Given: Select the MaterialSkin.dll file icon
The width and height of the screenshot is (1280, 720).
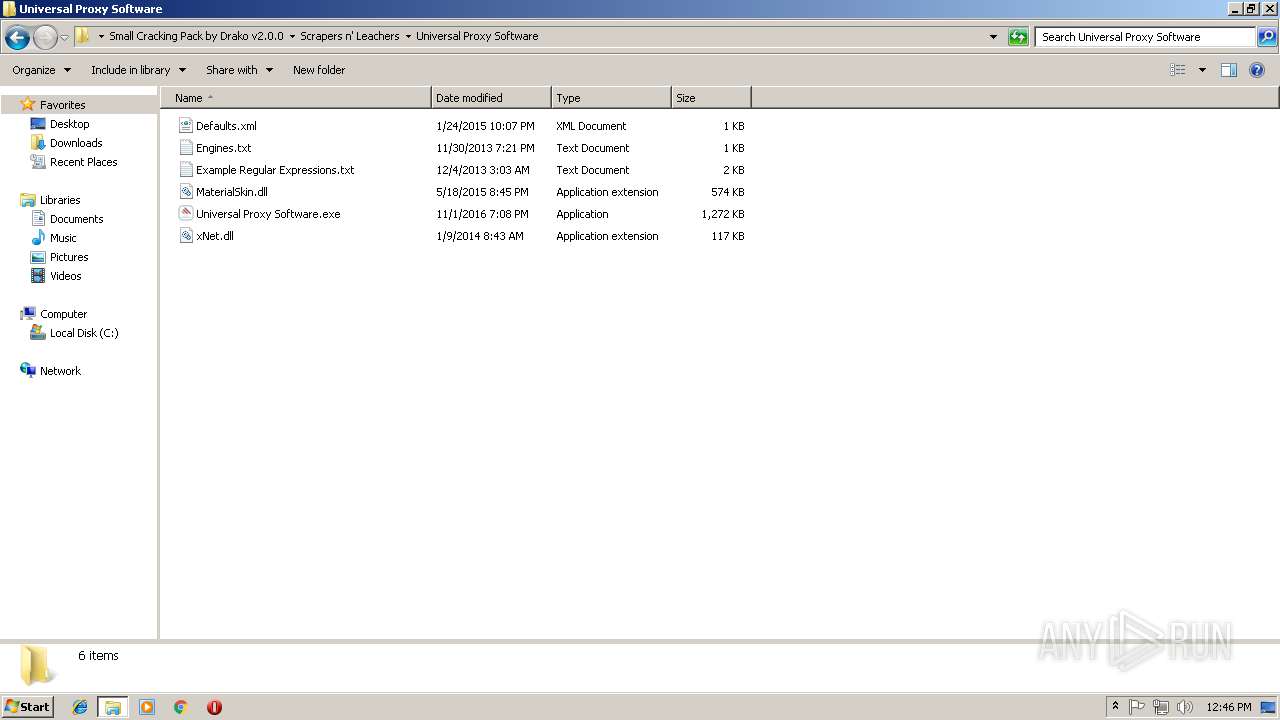Looking at the screenshot, I should [185, 192].
